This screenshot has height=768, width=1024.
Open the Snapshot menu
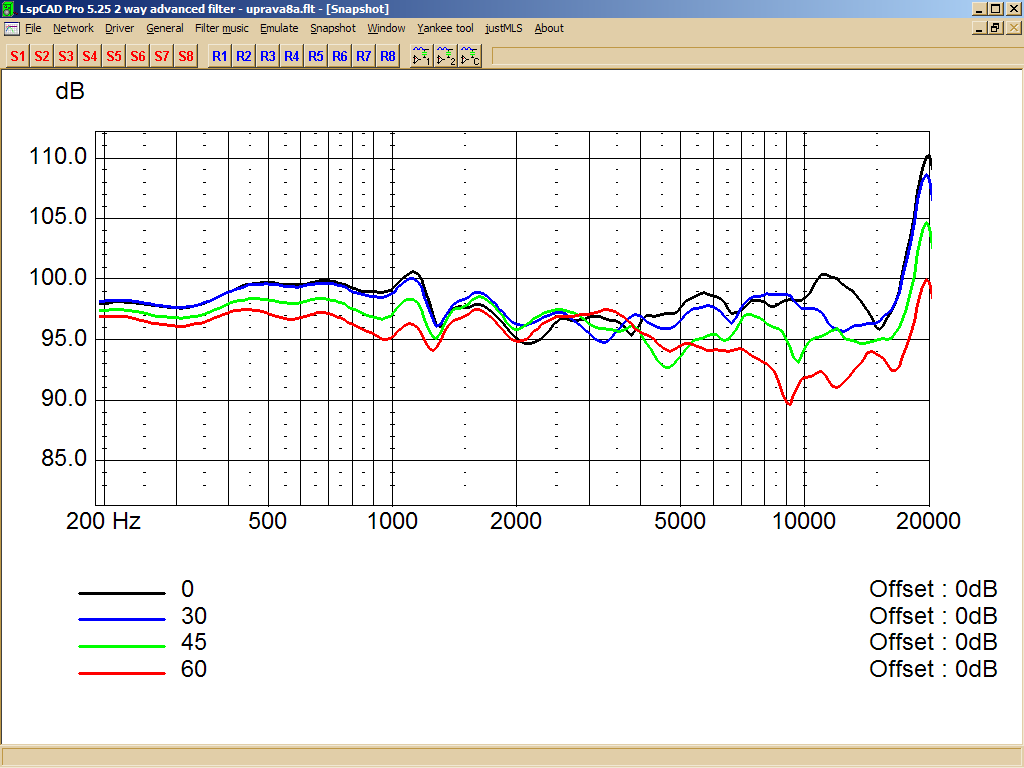(333, 28)
